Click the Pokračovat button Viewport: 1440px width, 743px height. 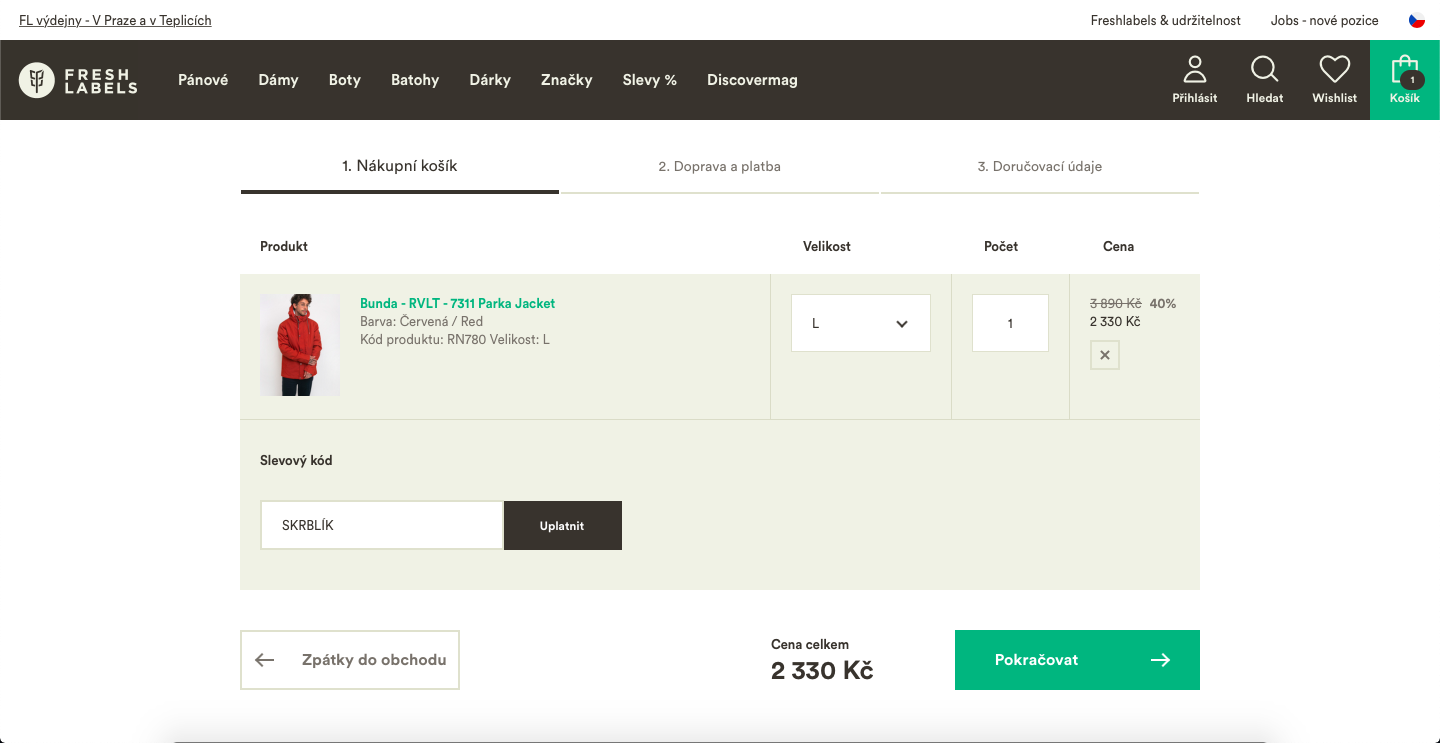point(1077,660)
